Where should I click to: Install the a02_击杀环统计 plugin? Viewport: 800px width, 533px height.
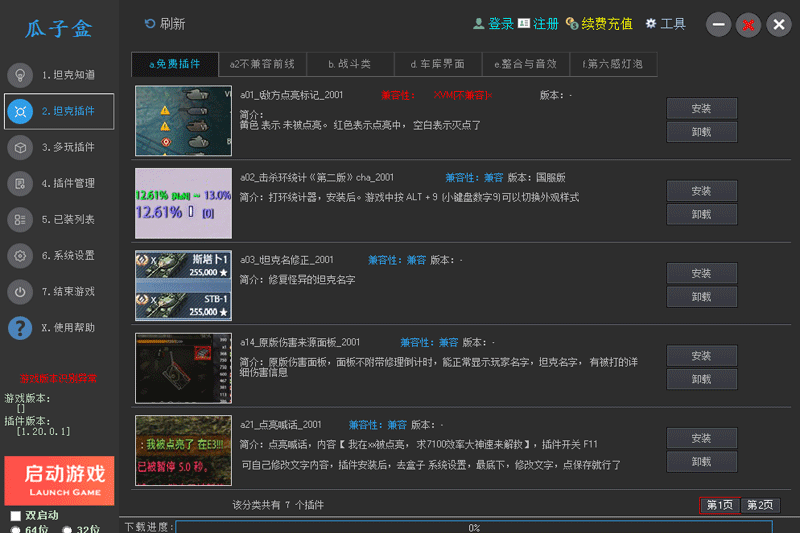tap(702, 191)
